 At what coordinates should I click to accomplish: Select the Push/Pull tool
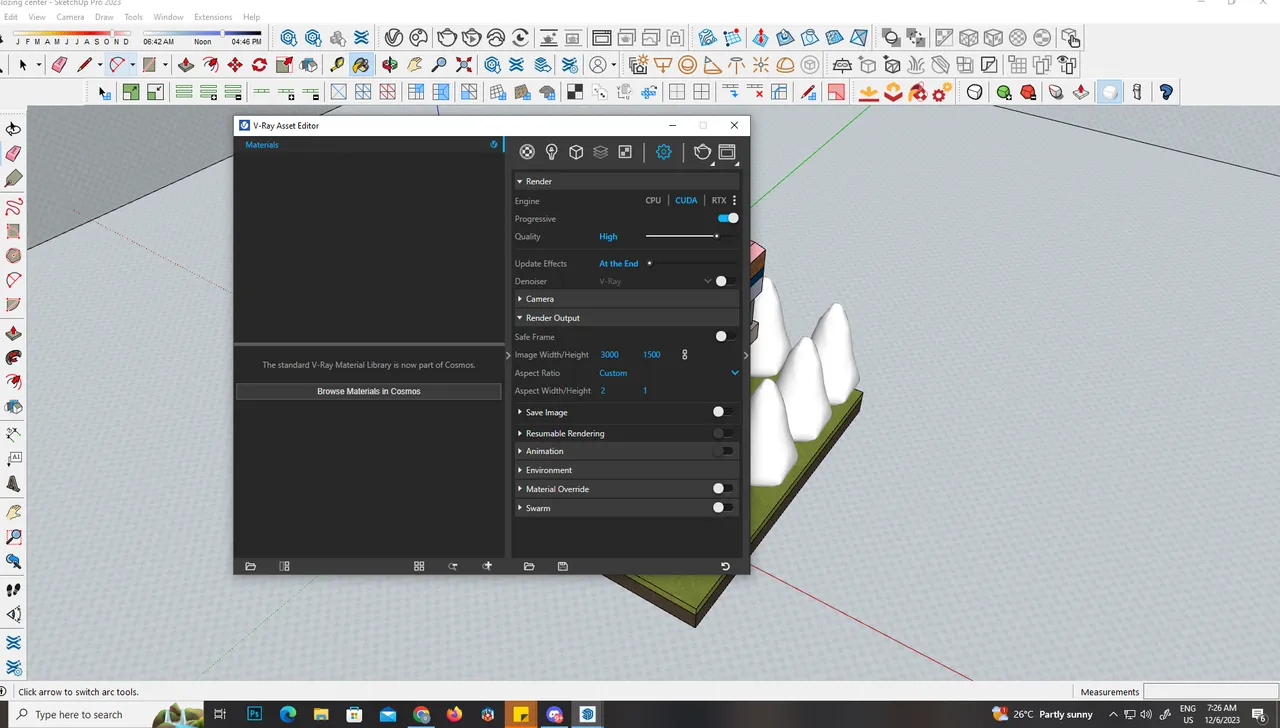[x=186, y=65]
